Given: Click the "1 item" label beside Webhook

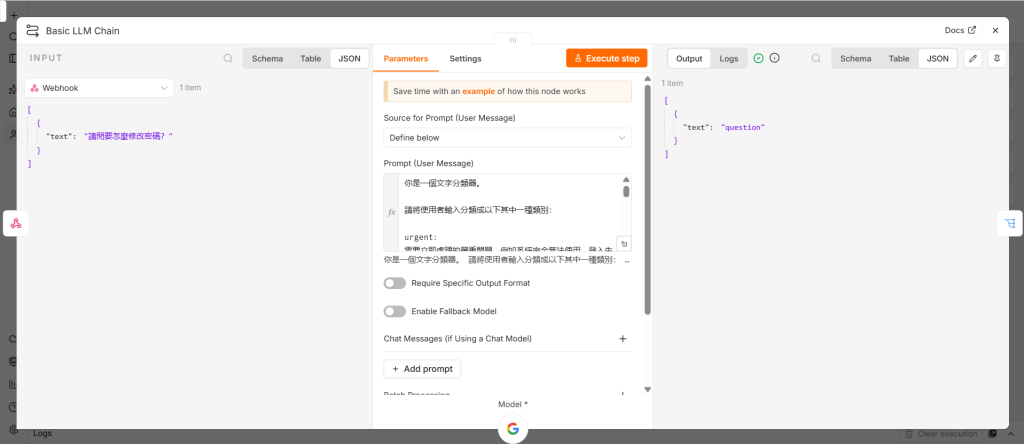Looking at the screenshot, I should point(190,87).
